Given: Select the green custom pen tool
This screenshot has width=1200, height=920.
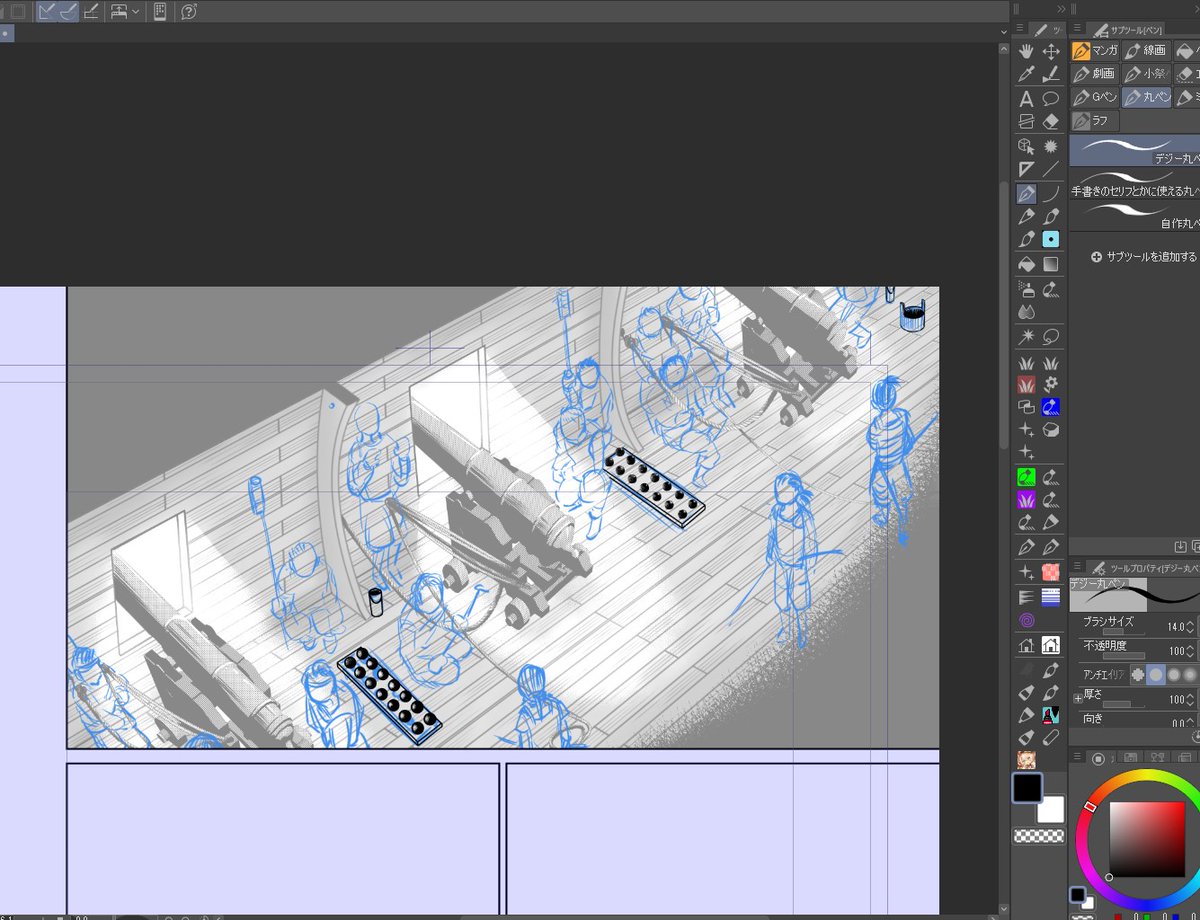Looking at the screenshot, I should (1026, 477).
